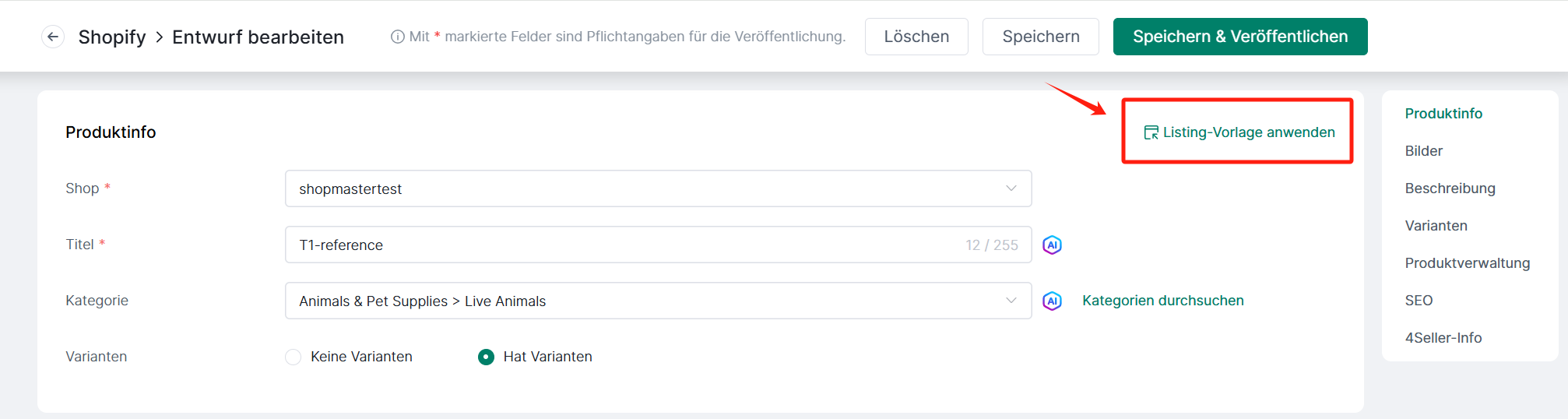Navigate to SEO section in sidebar
Viewport: 1568px width, 419px height.
coord(1419,301)
